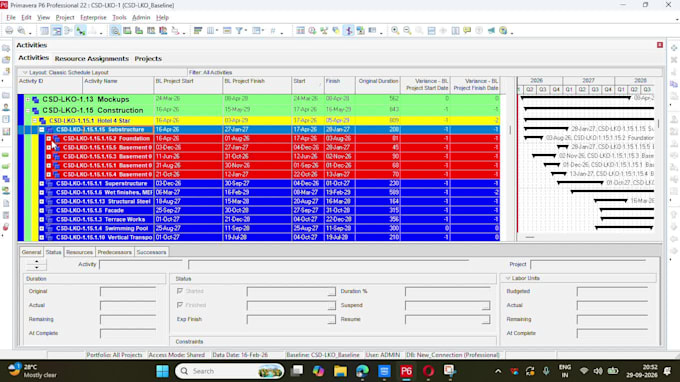Toggle the Started checkbox
Image resolution: width=680 pixels, height=382 pixels.
coord(180,291)
